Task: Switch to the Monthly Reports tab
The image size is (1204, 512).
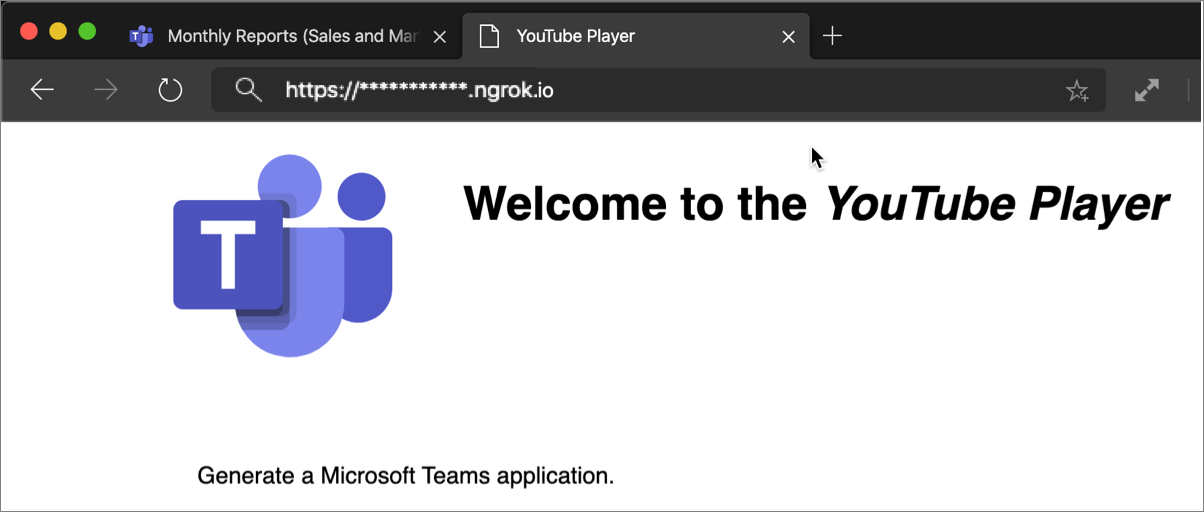Action: [289, 37]
